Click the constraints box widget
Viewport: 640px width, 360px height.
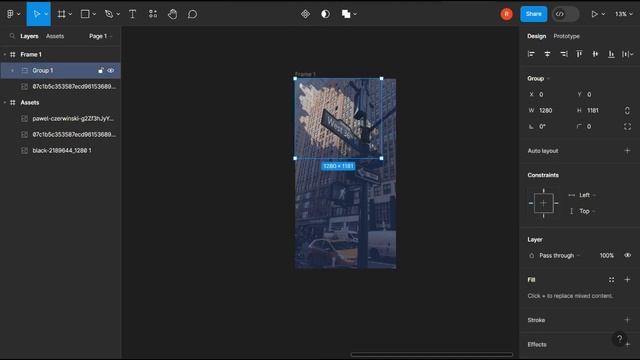click(544, 203)
